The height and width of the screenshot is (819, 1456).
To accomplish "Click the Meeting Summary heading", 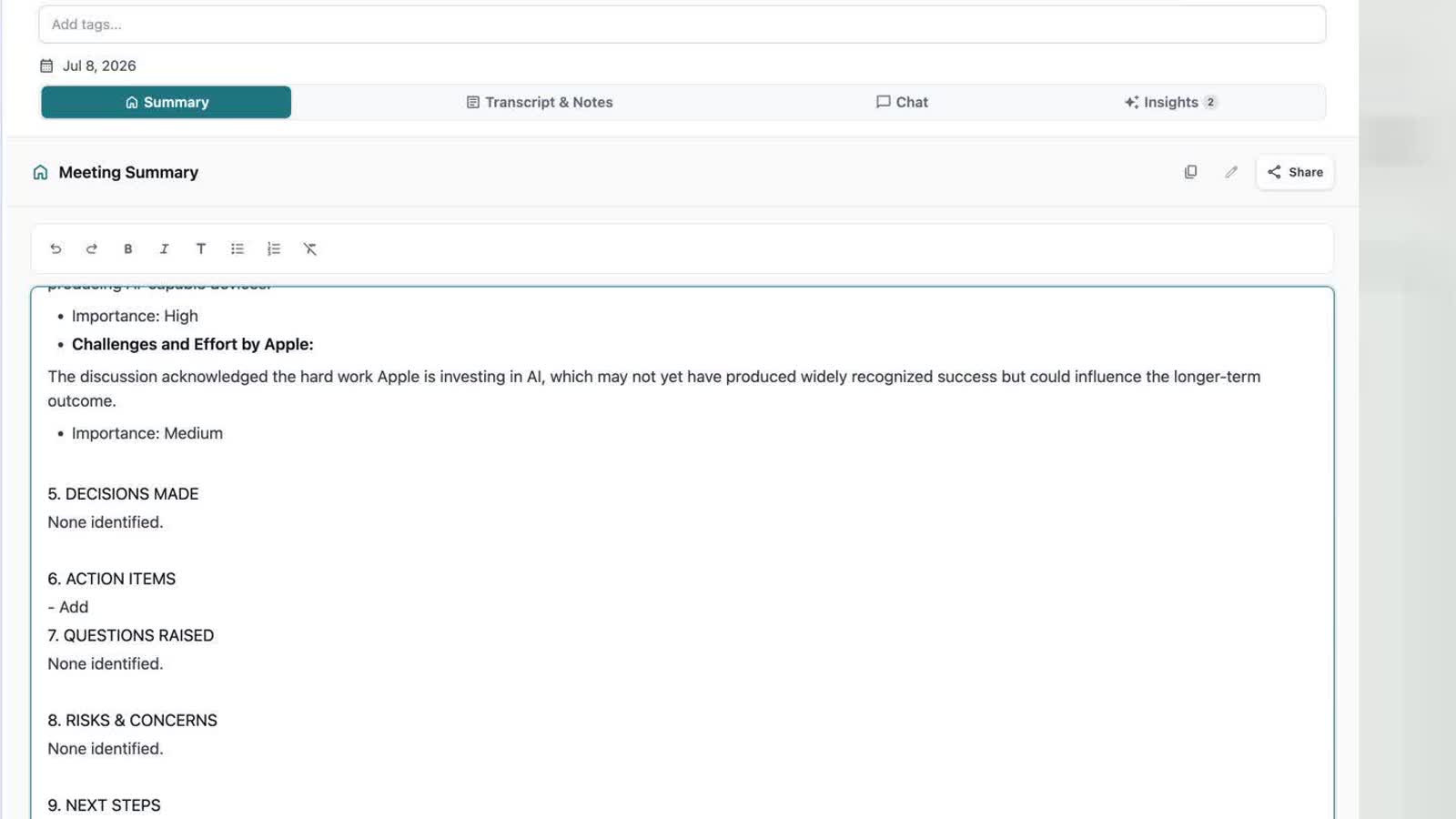I will click(x=128, y=172).
